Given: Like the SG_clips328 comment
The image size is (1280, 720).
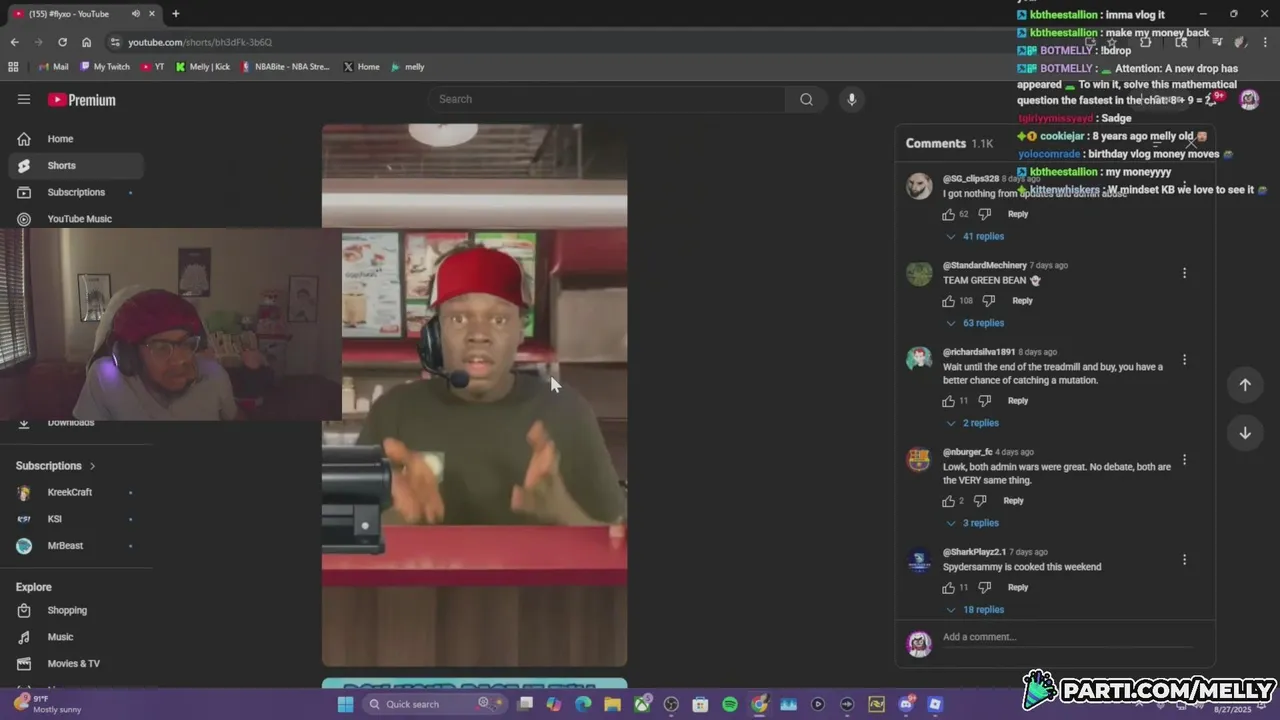Looking at the screenshot, I should click(x=948, y=214).
